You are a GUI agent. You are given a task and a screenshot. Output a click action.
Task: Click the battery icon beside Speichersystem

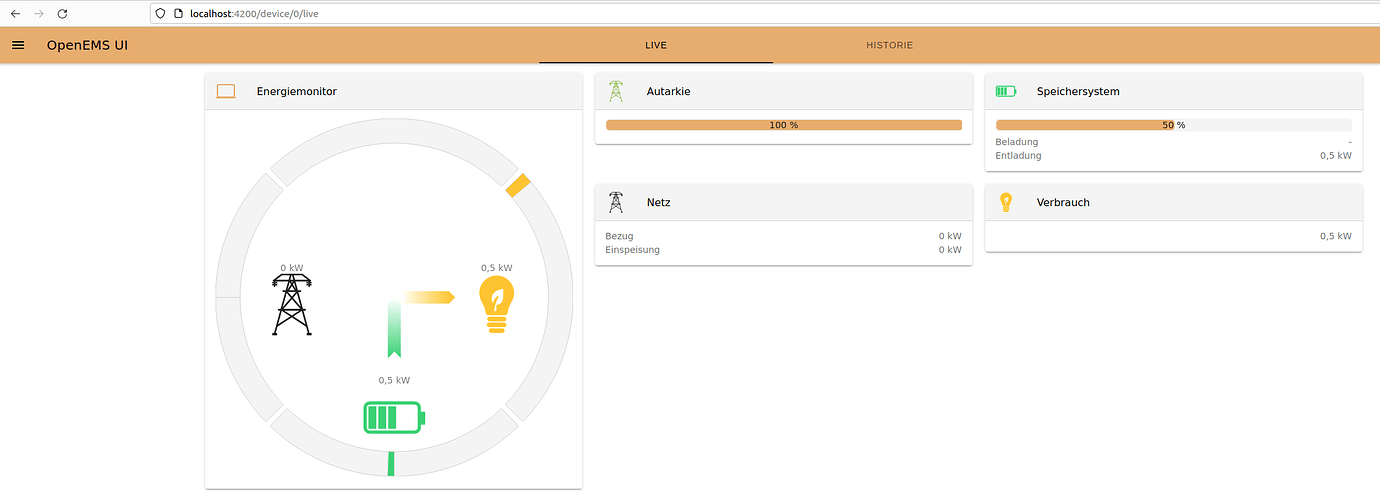(x=1006, y=91)
